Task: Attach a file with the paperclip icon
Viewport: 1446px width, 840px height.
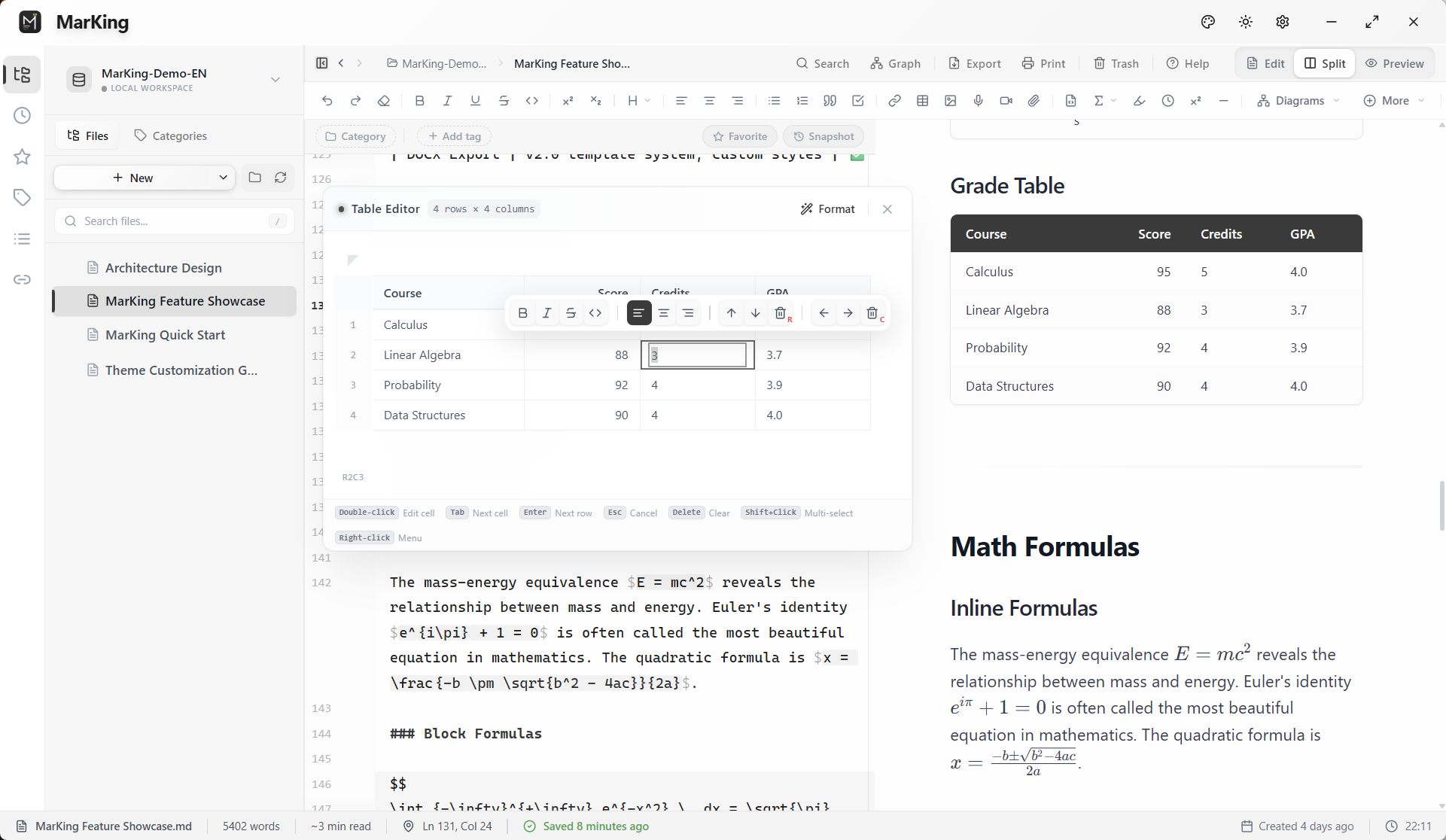Action: (x=1034, y=101)
